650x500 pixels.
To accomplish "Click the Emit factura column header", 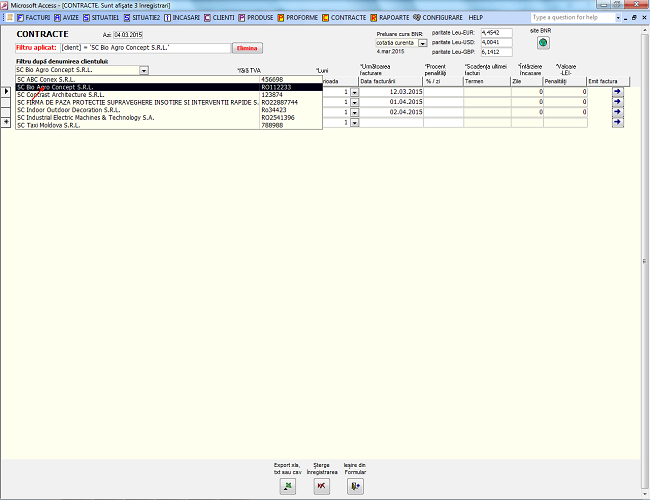I will point(608,82).
